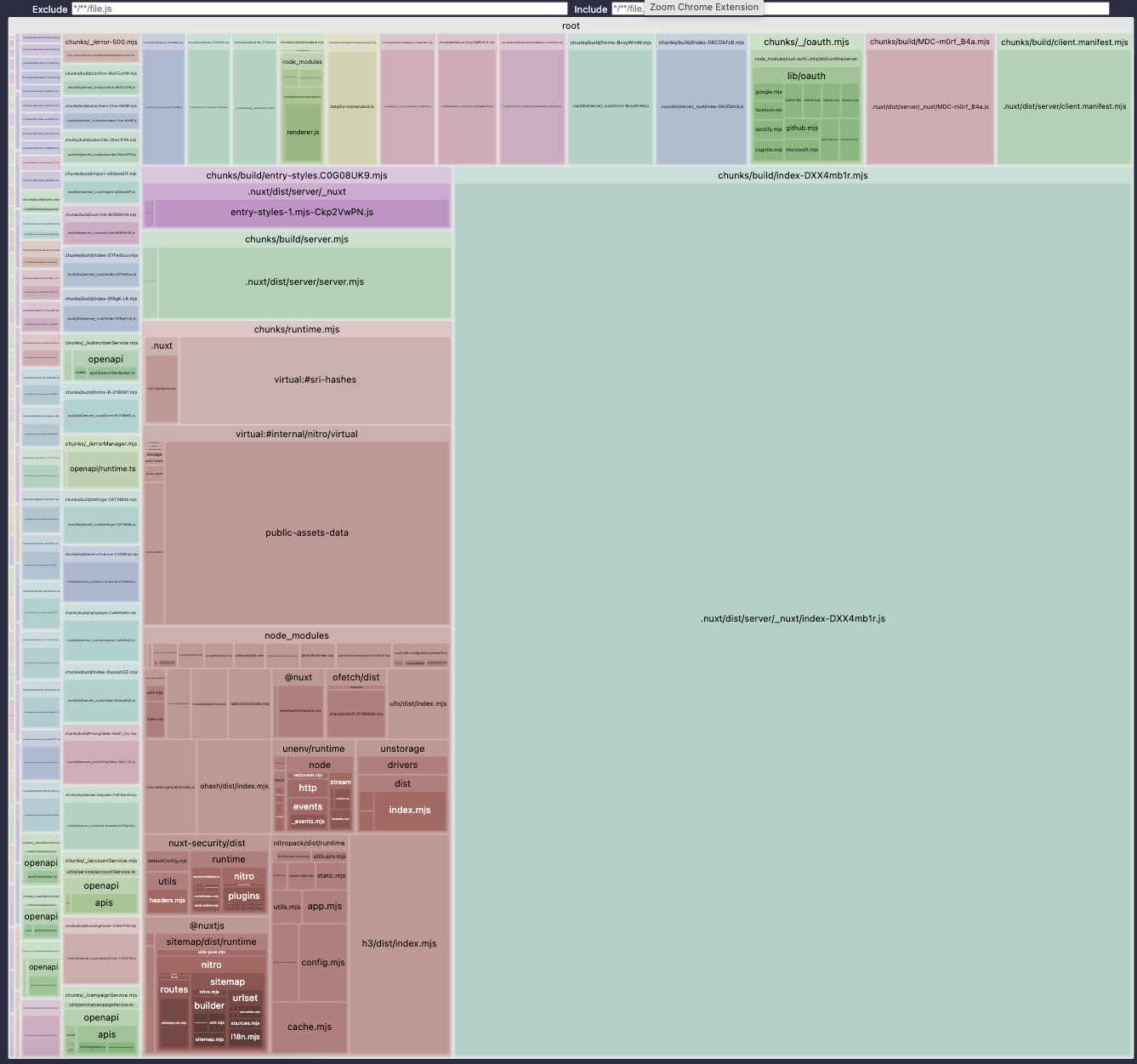
Task: Click the app.mjs block
Action: click(325, 907)
